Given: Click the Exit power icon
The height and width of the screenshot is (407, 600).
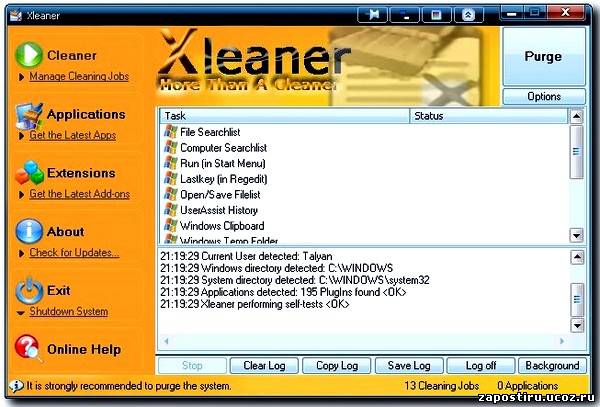Looking at the screenshot, I should (29, 291).
